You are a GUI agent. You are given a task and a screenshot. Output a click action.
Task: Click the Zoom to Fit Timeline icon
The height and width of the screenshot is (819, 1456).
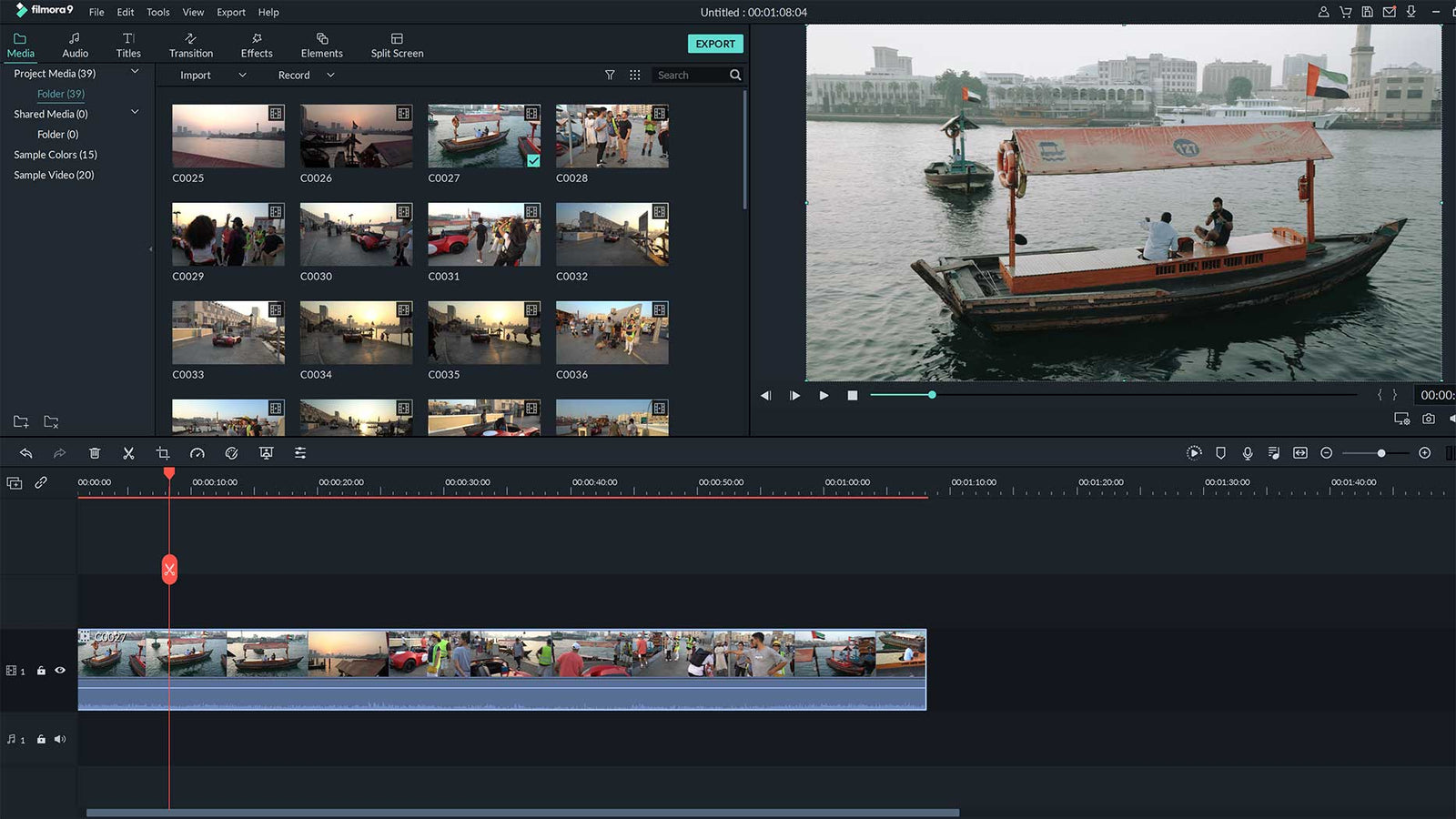pos(1299,453)
